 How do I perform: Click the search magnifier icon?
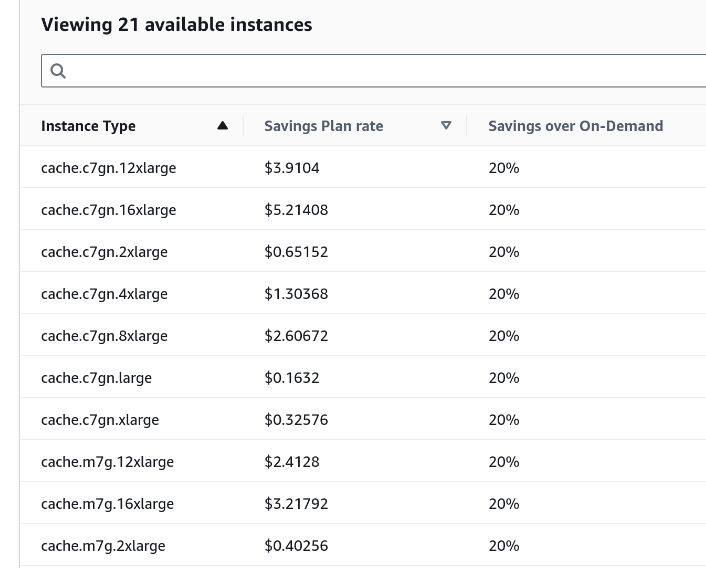click(58, 71)
